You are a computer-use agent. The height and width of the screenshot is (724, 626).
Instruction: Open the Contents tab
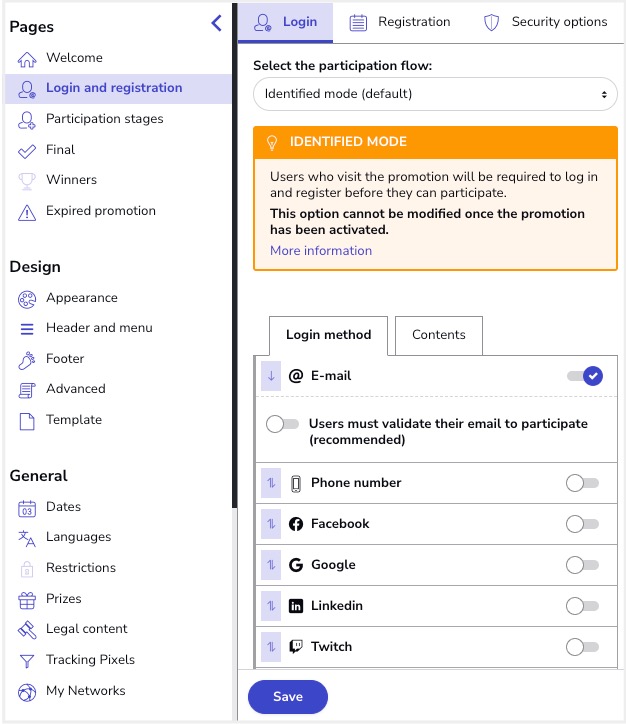439,335
